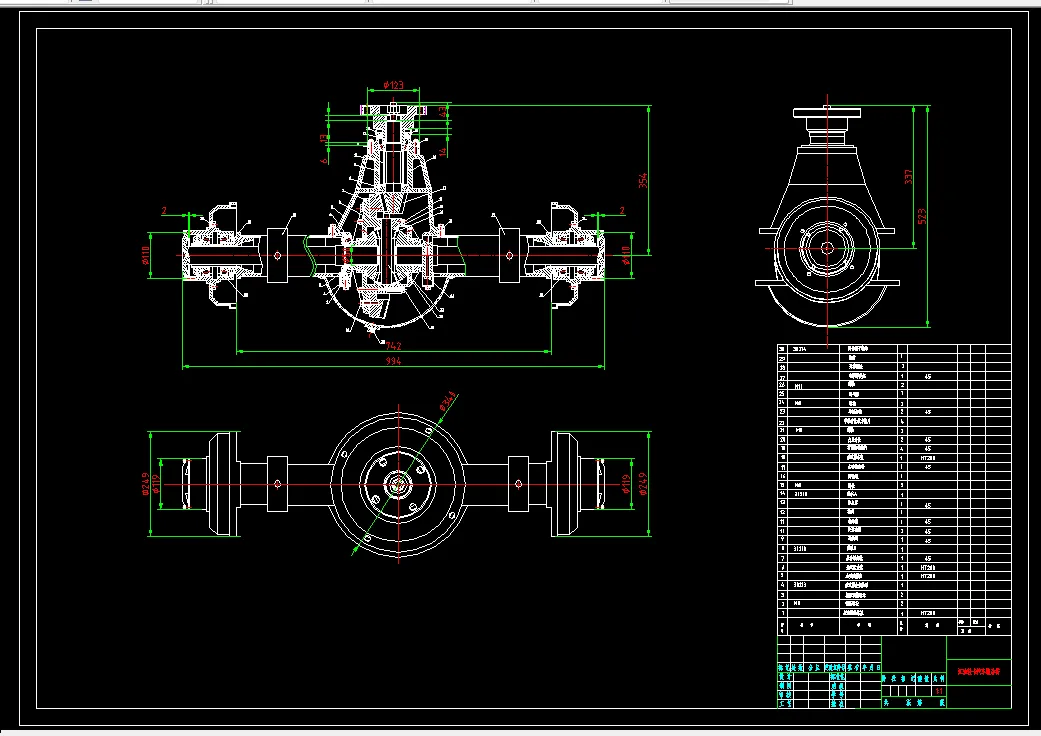Viewport: 1041px width, 736px height.
Task: Click the right φ249 dimension in bottom view
Action: click(643, 484)
